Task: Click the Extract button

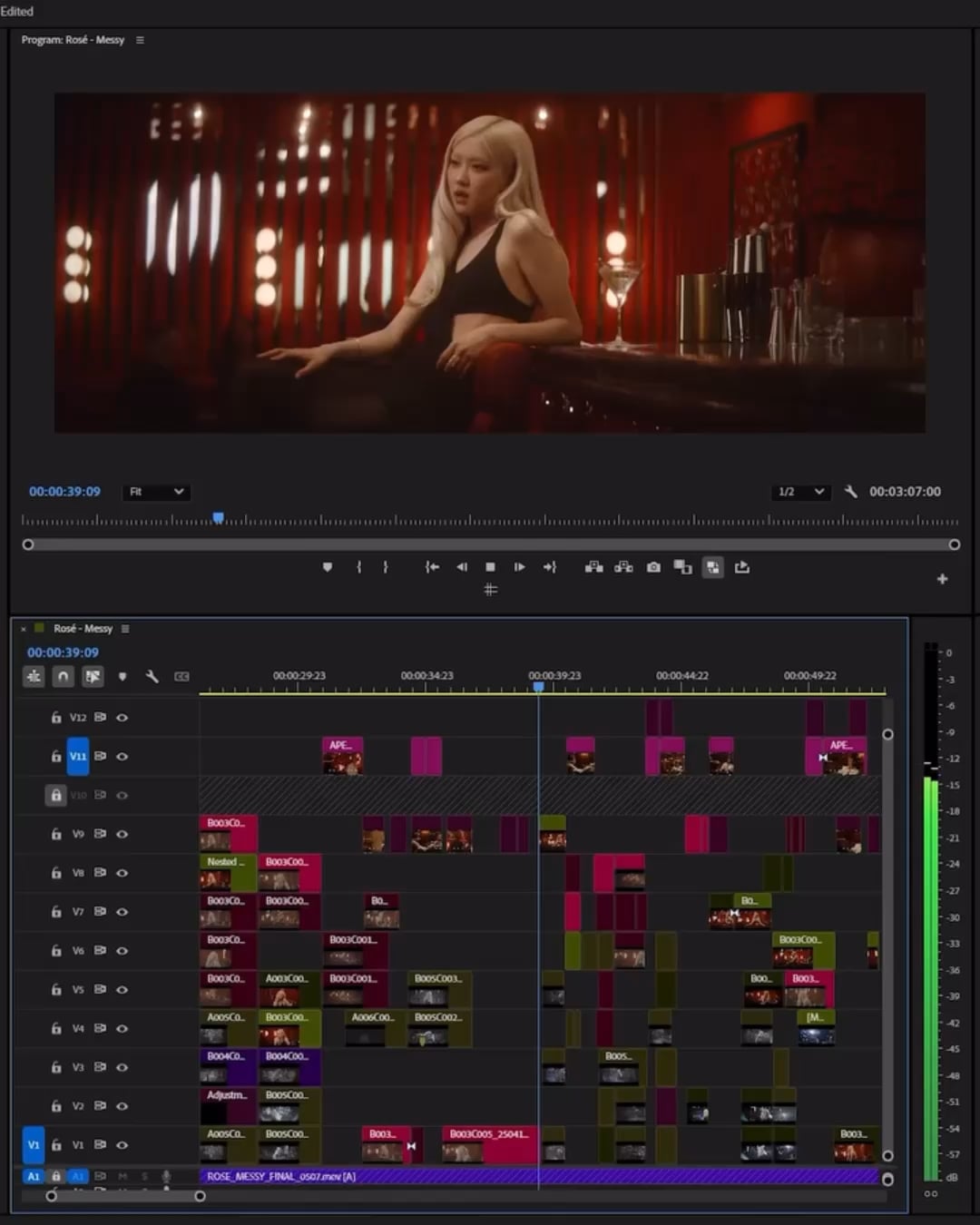Action: [x=624, y=567]
